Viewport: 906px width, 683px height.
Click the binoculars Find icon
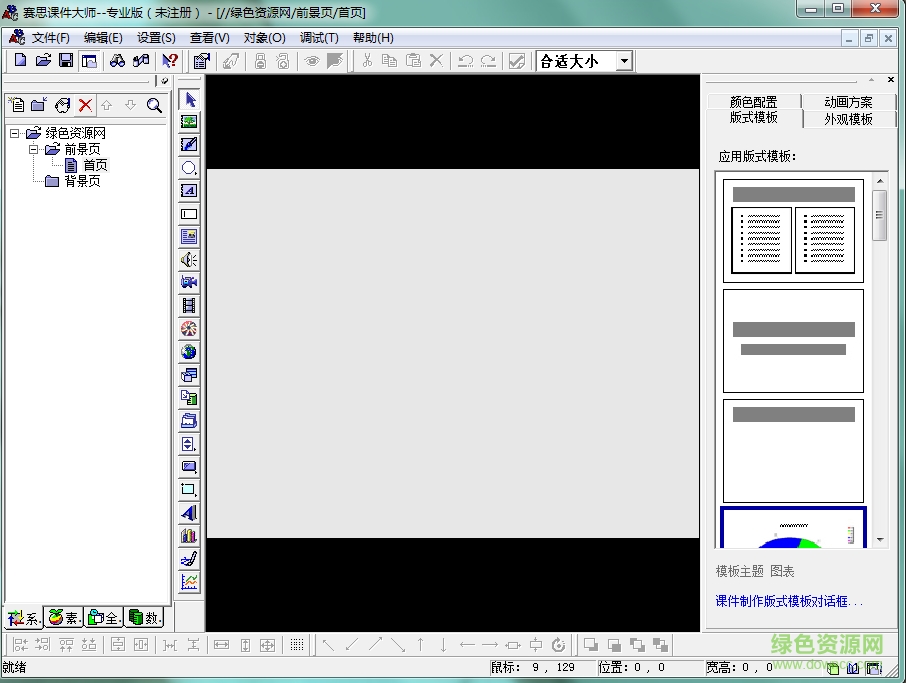coord(117,60)
